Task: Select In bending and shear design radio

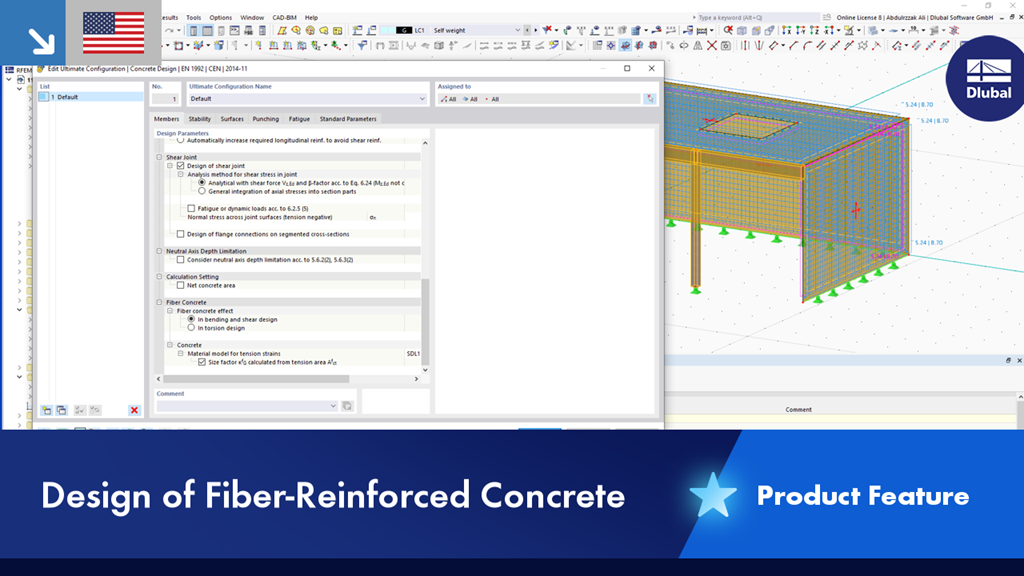Action: pyautogui.click(x=191, y=319)
